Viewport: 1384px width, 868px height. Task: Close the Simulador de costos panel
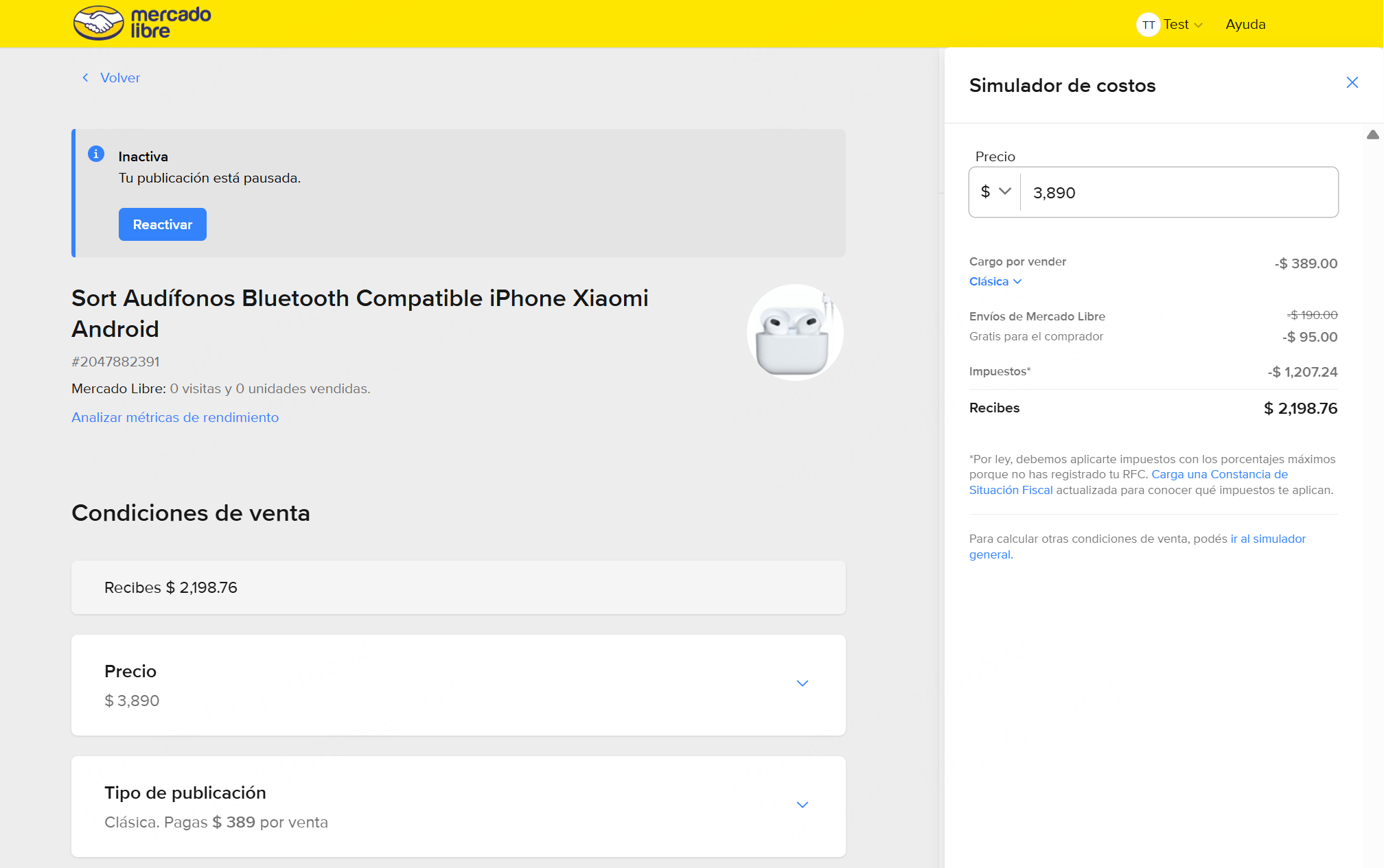pyautogui.click(x=1352, y=82)
